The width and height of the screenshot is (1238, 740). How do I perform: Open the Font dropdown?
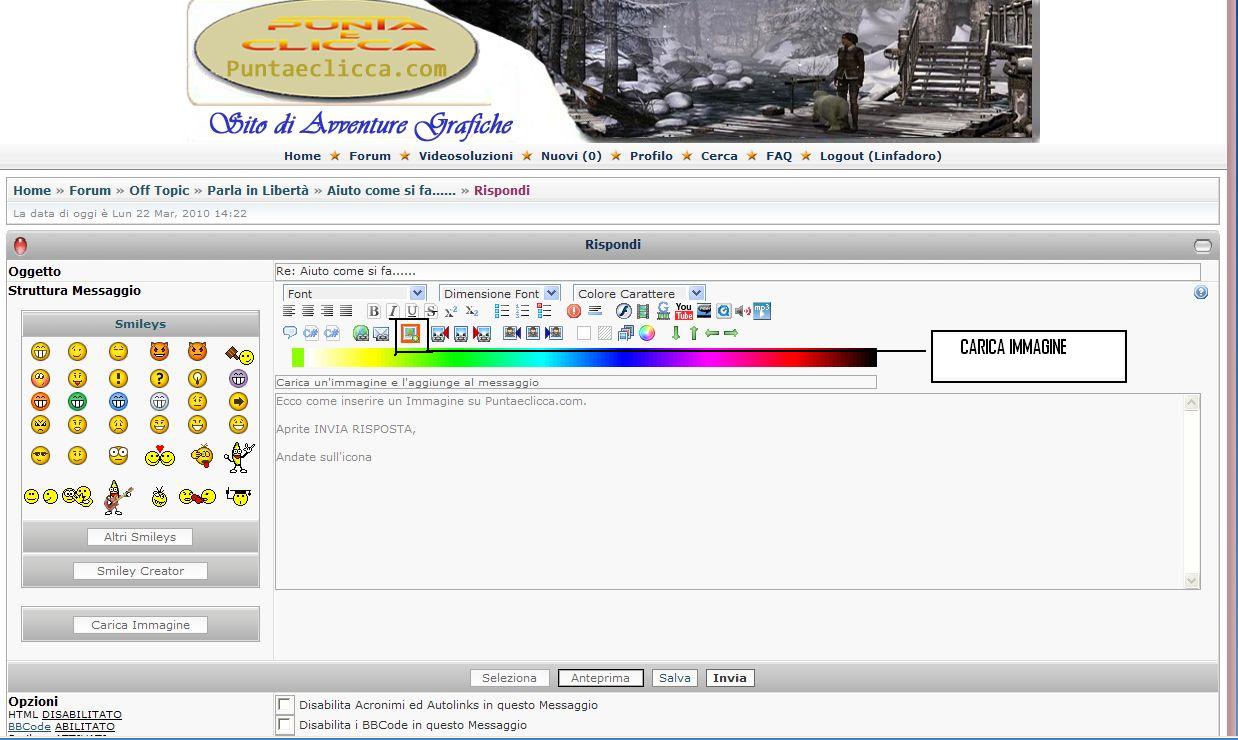(x=355, y=293)
